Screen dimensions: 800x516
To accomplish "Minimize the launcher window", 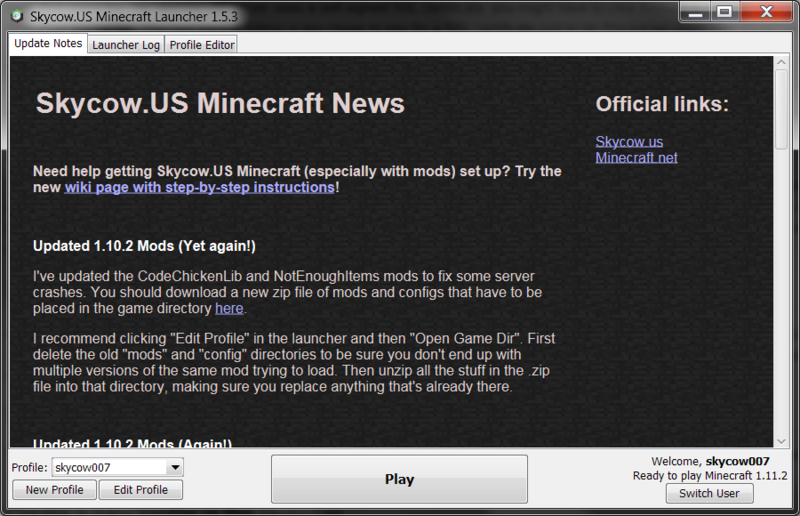I will point(695,12).
